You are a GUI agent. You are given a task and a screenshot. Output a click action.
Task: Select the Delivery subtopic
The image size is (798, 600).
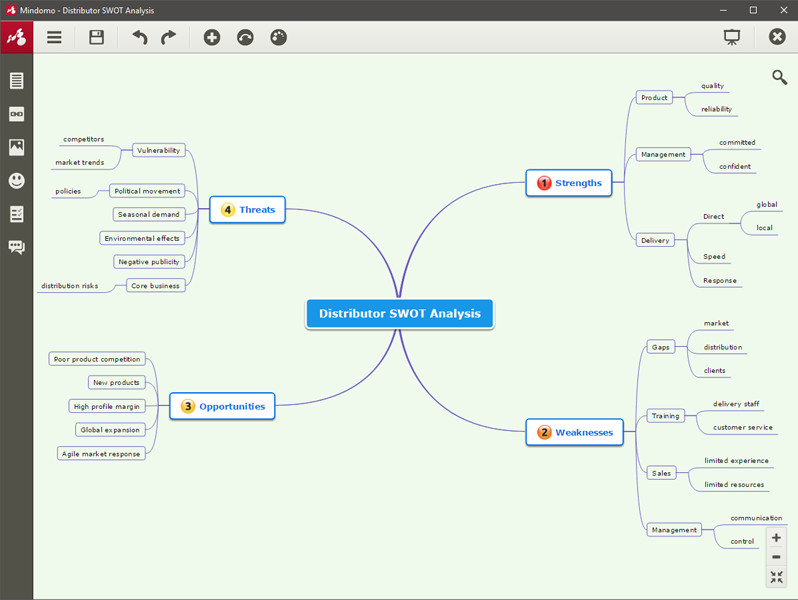(655, 240)
